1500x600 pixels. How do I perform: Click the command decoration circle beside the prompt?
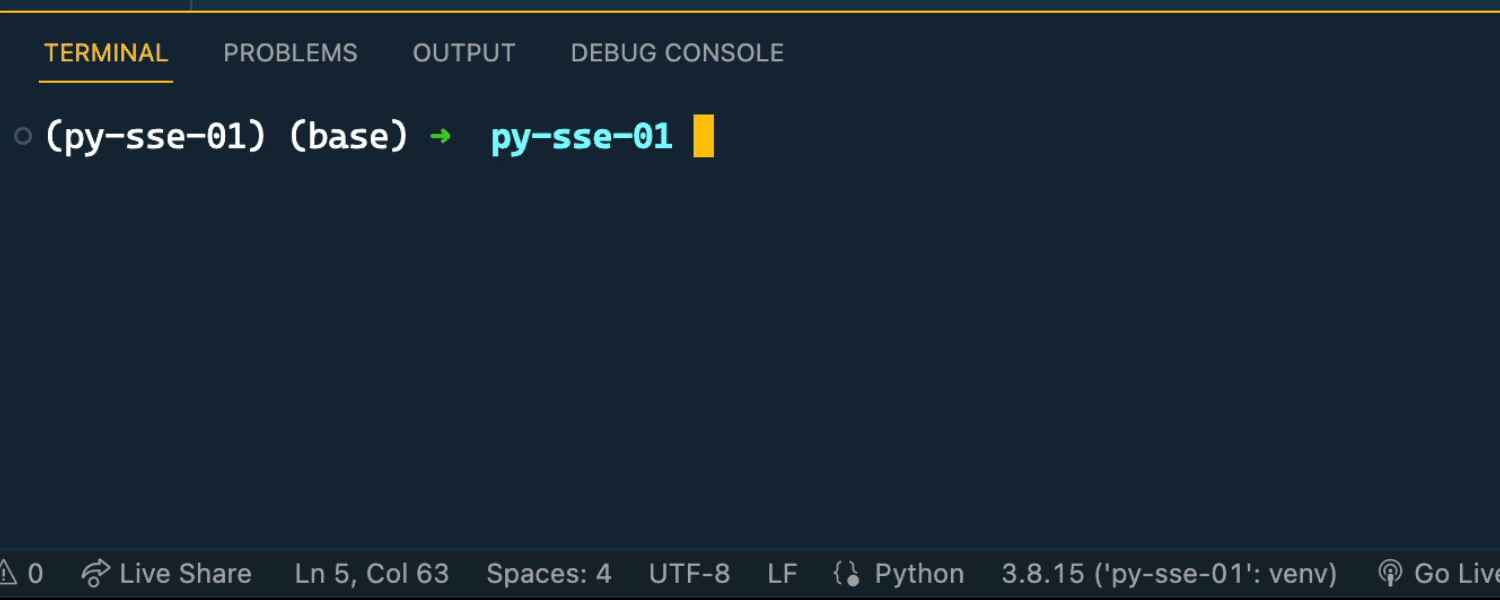tap(23, 136)
